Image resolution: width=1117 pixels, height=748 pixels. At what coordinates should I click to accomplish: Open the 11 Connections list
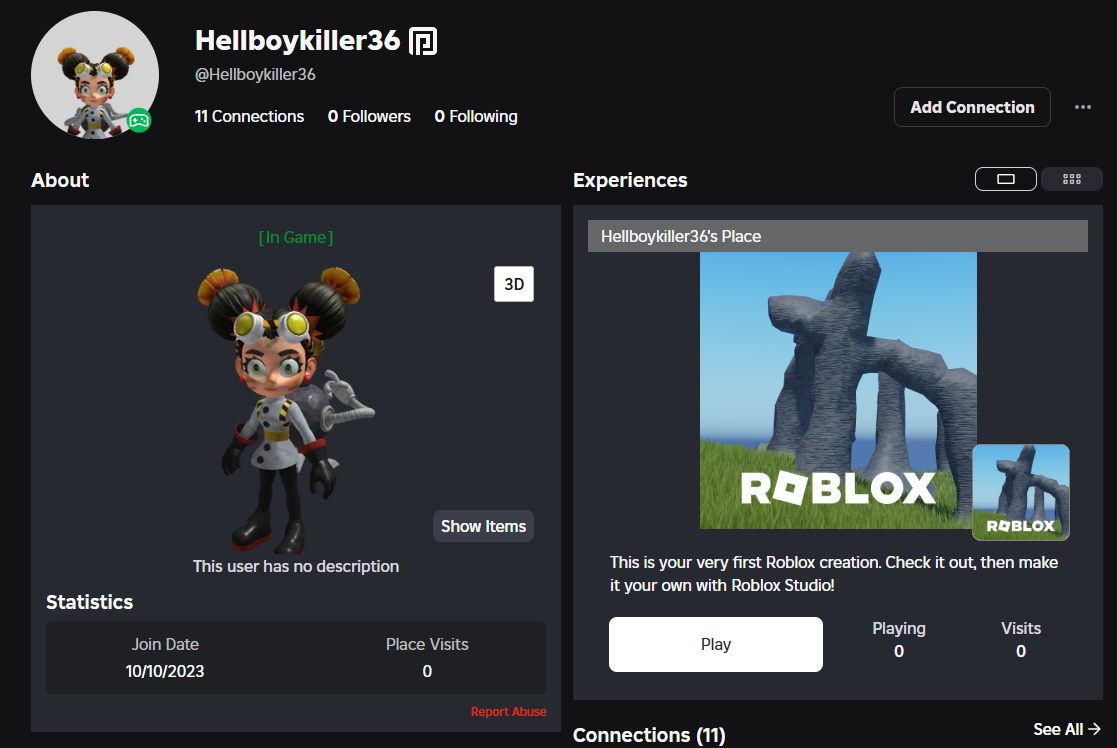click(x=249, y=116)
